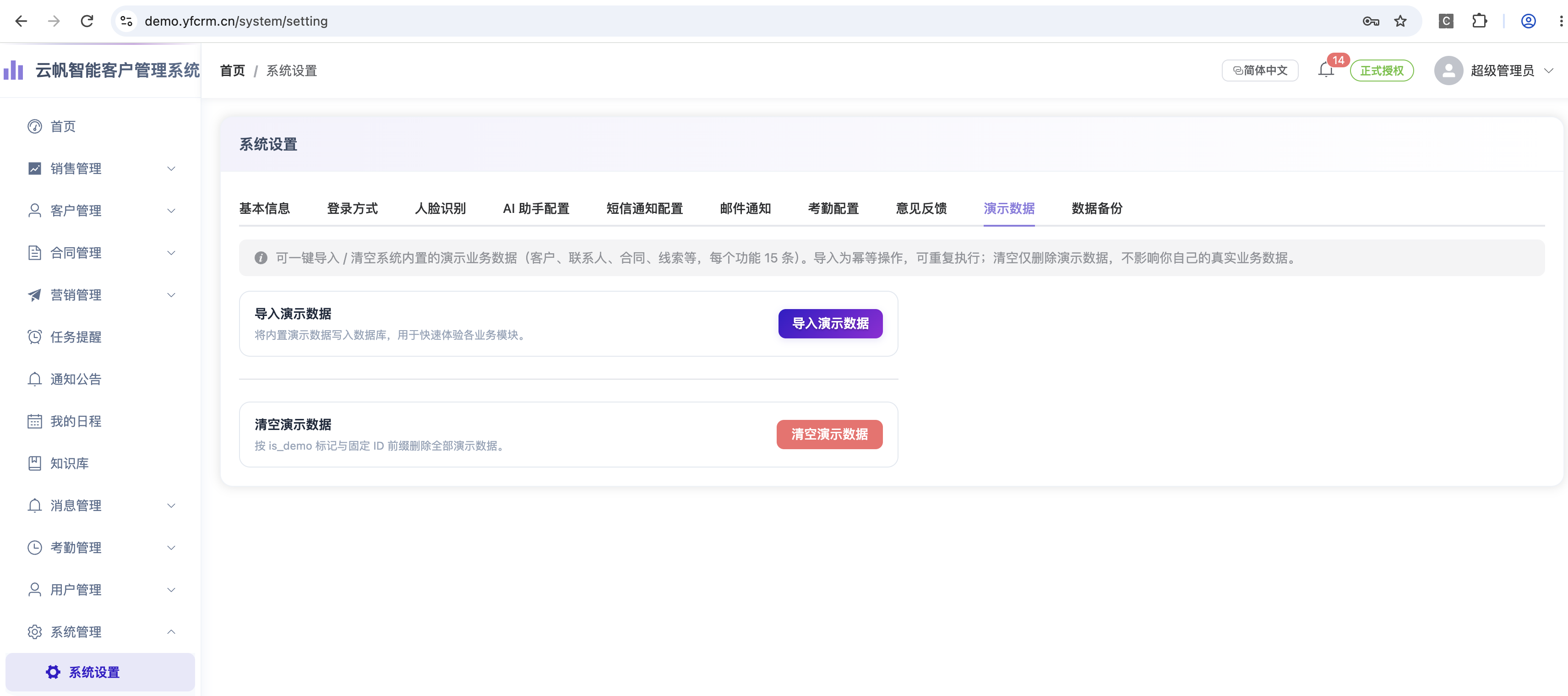Viewport: 1568px width, 696px height.
Task: Click the 消息管理 bell icon
Action: point(35,506)
